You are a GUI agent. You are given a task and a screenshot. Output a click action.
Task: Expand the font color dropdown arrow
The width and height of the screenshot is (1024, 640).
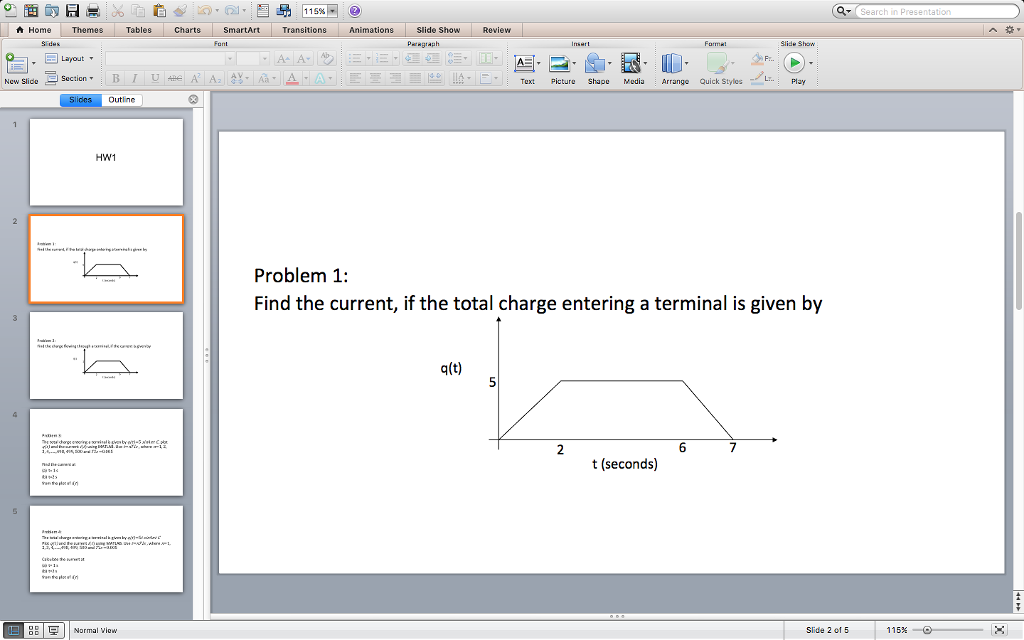tap(306, 78)
